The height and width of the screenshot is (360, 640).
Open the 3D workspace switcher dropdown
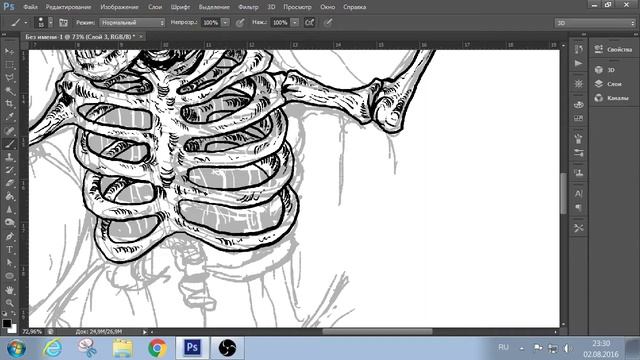tap(595, 23)
